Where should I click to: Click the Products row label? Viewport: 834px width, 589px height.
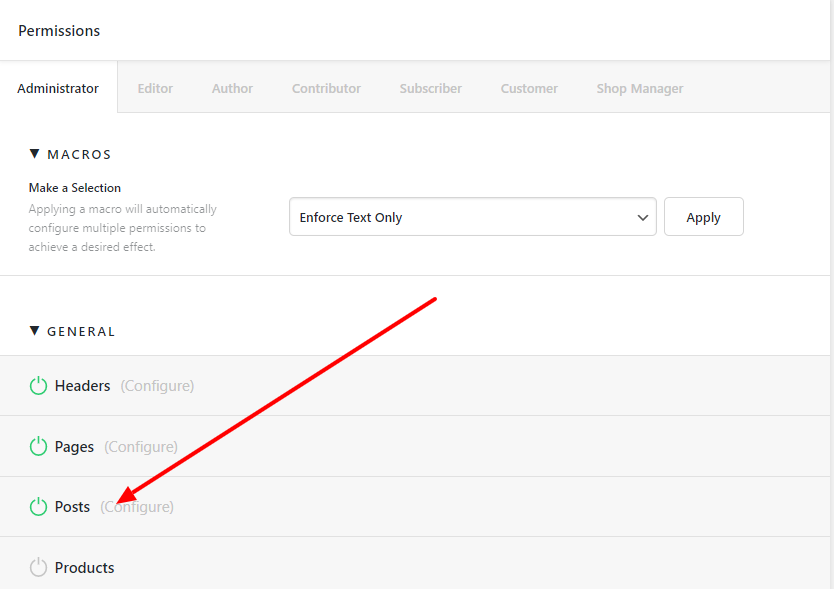point(85,568)
